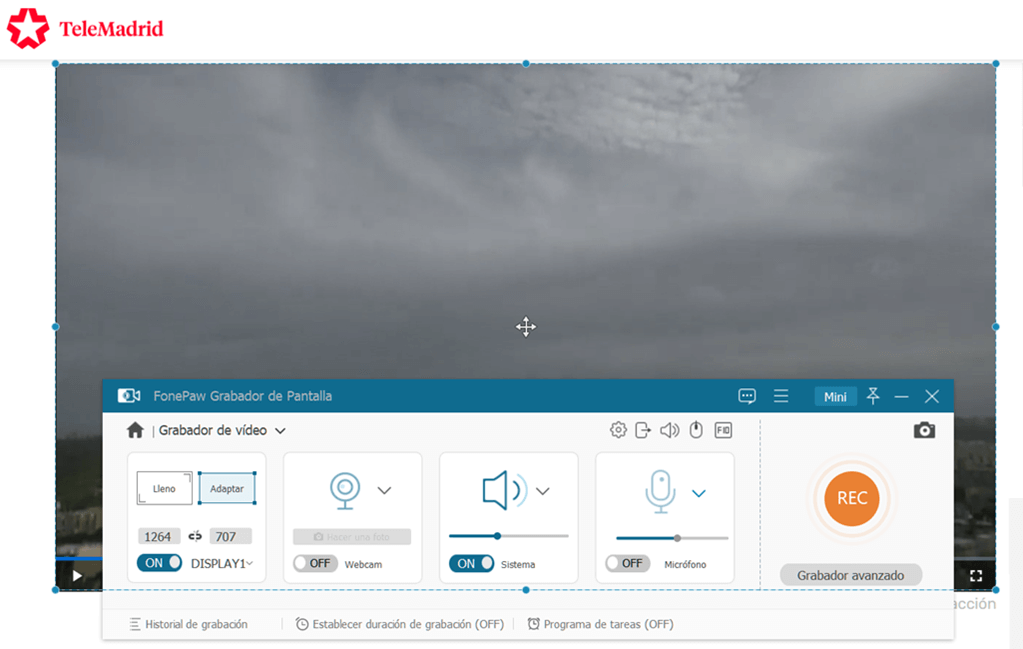Open the FID hotkeys icon
Viewport: 1023px width, 649px height.
click(724, 430)
